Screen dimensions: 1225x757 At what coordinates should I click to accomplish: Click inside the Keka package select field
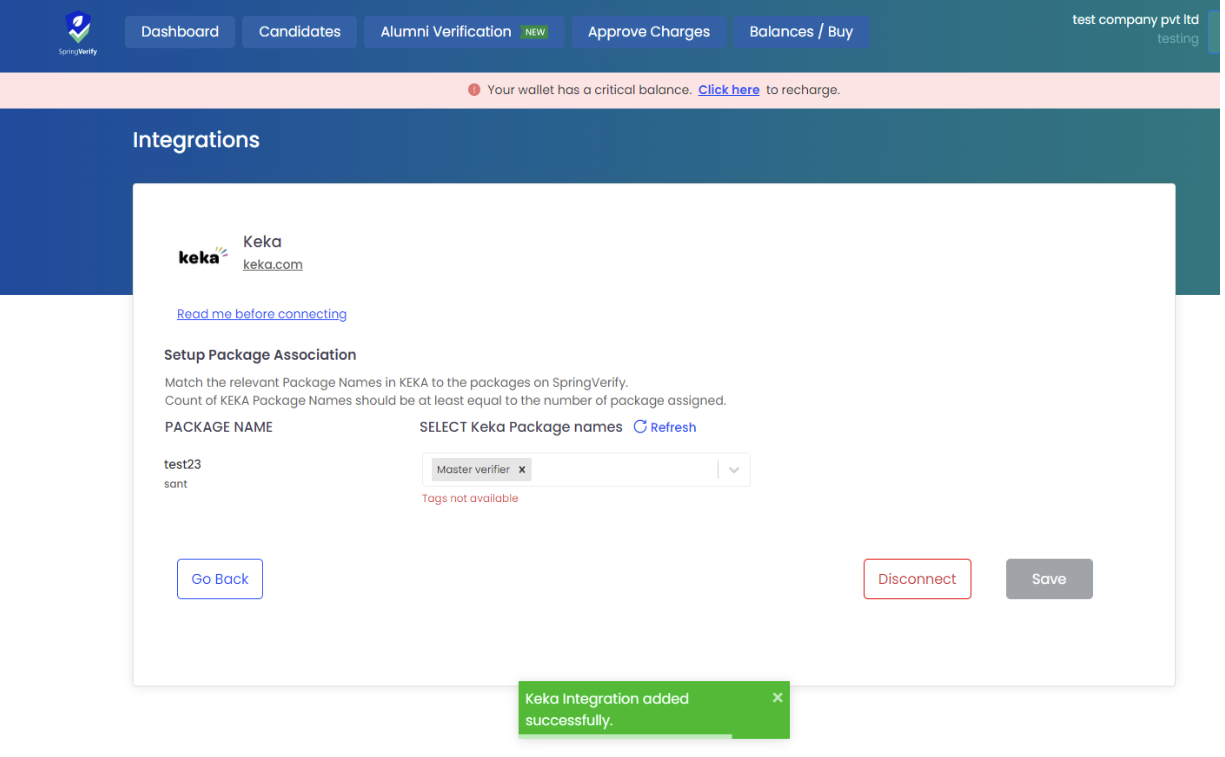pos(620,470)
